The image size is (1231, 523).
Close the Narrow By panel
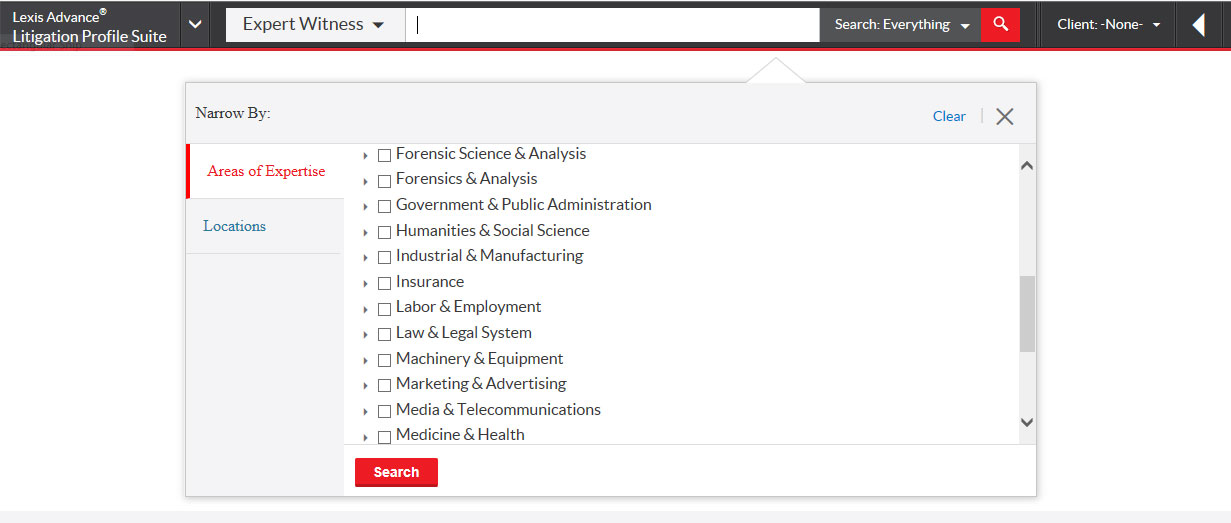1005,116
